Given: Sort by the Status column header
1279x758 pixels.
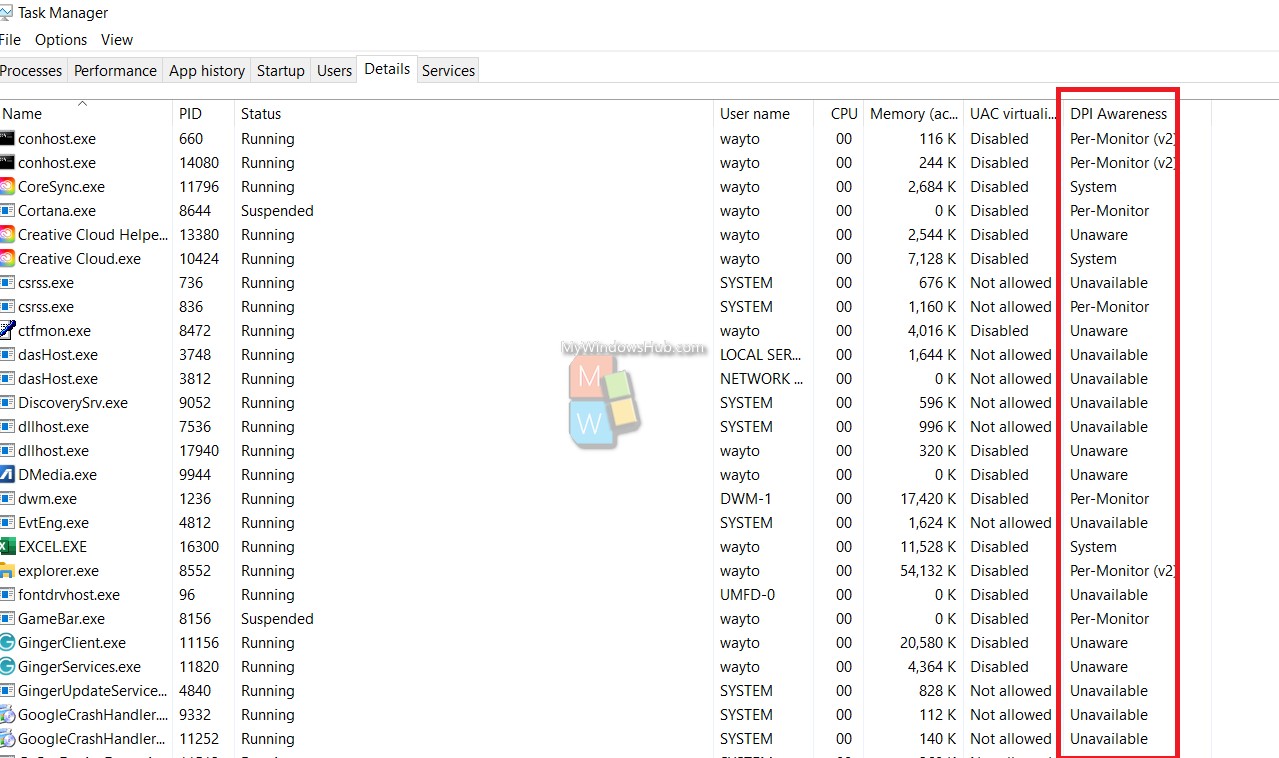Looking at the screenshot, I should (474, 113).
